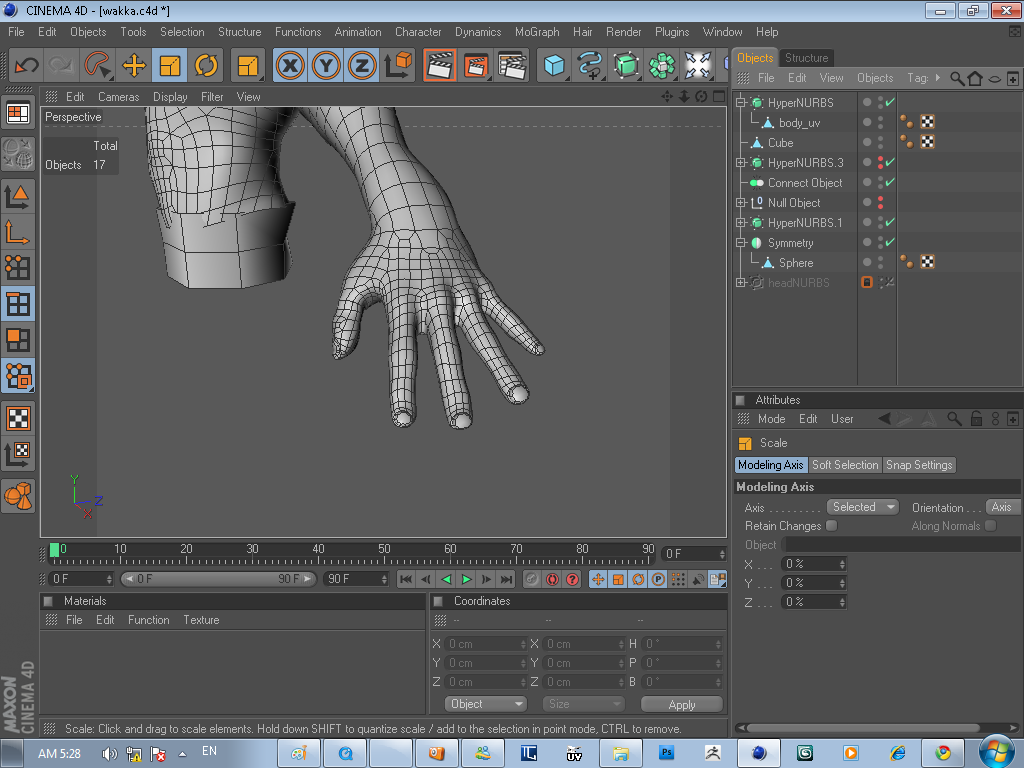Open the Functions menu
The width and height of the screenshot is (1024, 768).
pos(298,32)
